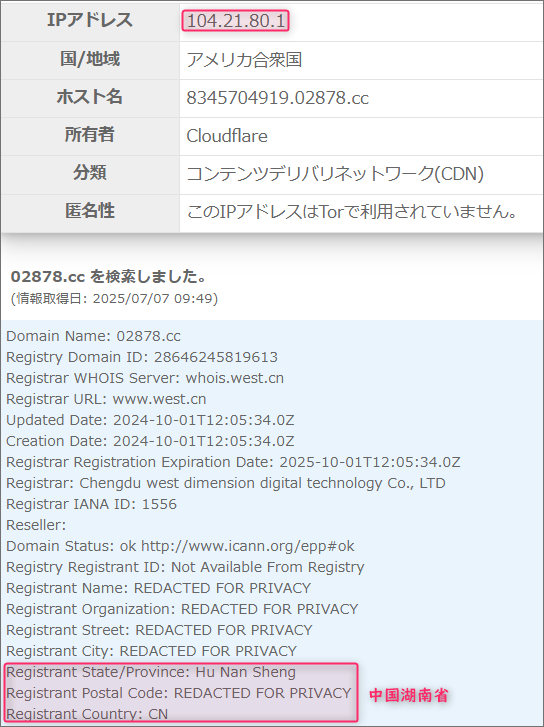
Task: Click the Registrant State/Province Hu Nan Sheng line
Action: click(151, 672)
